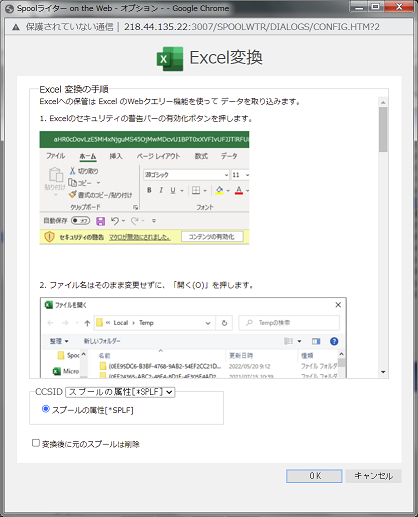Enable 変換後に元のスプールは削除 checkbox
The height and width of the screenshot is (517, 418).
pyautogui.click(x=36, y=443)
